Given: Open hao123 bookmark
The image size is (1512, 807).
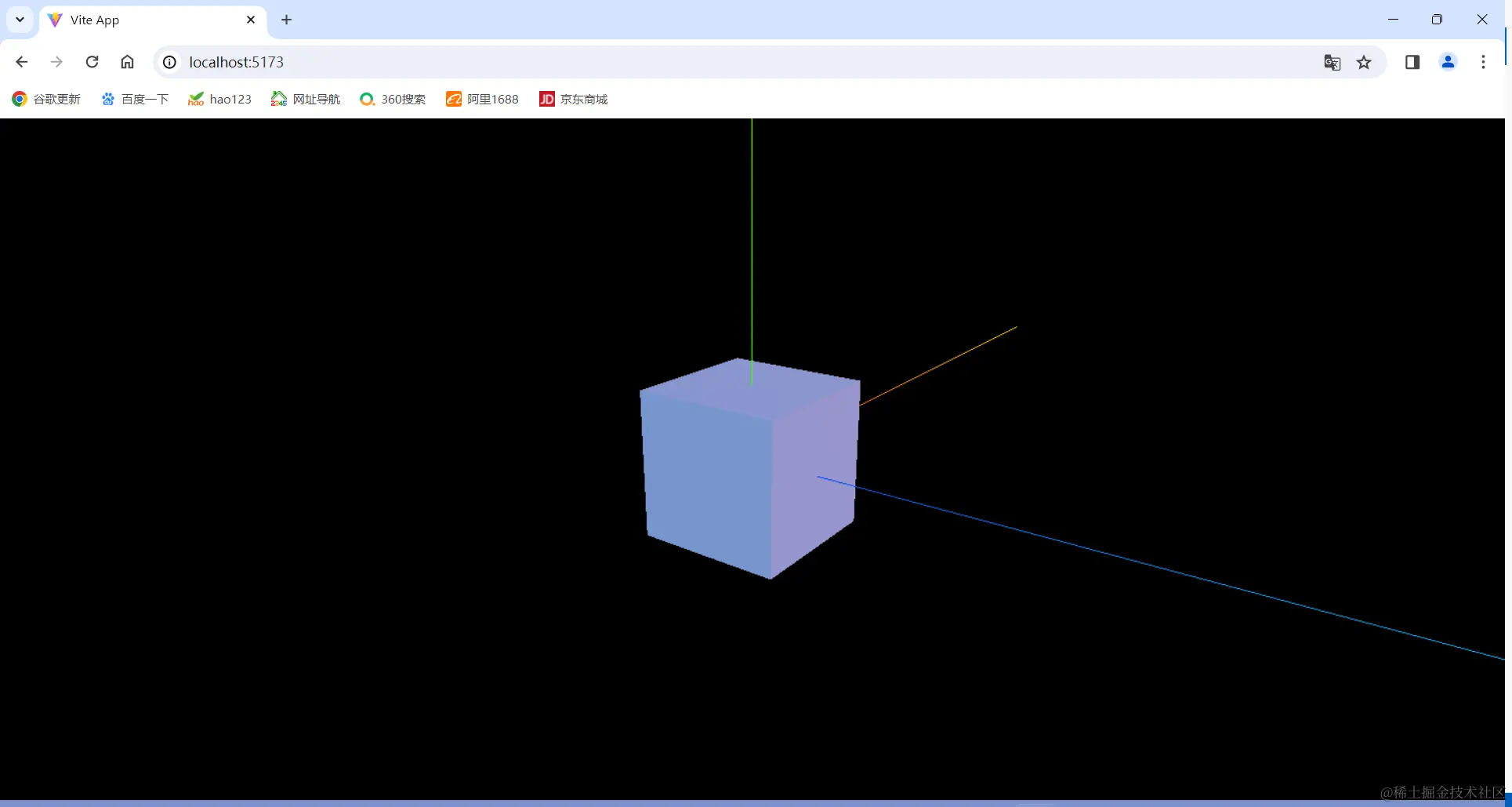Looking at the screenshot, I should tap(219, 99).
